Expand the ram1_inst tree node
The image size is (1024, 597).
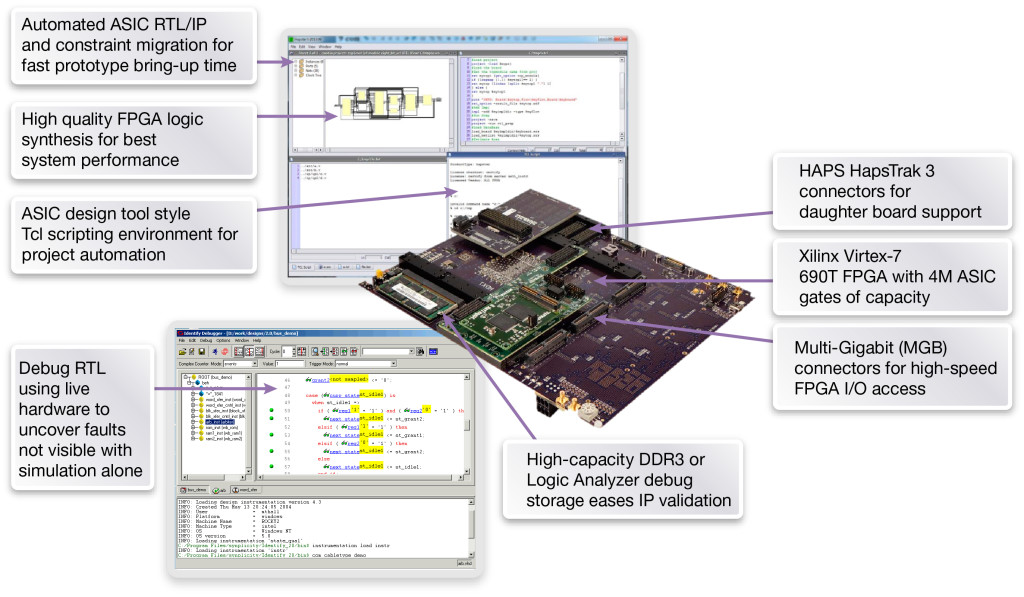[193, 433]
